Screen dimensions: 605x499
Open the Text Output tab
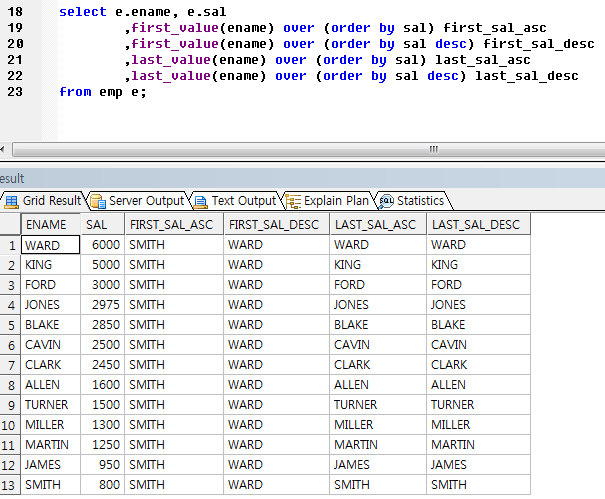243,201
